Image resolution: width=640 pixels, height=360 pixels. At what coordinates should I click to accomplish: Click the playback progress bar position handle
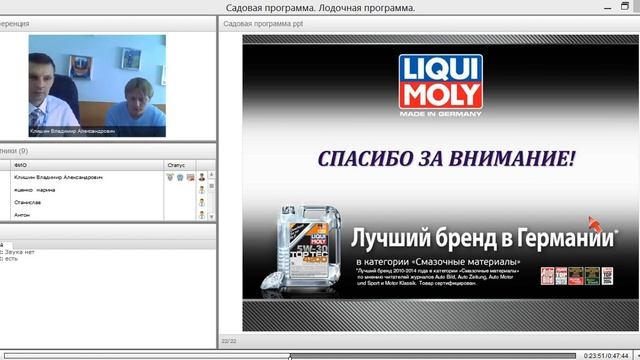click(290, 356)
